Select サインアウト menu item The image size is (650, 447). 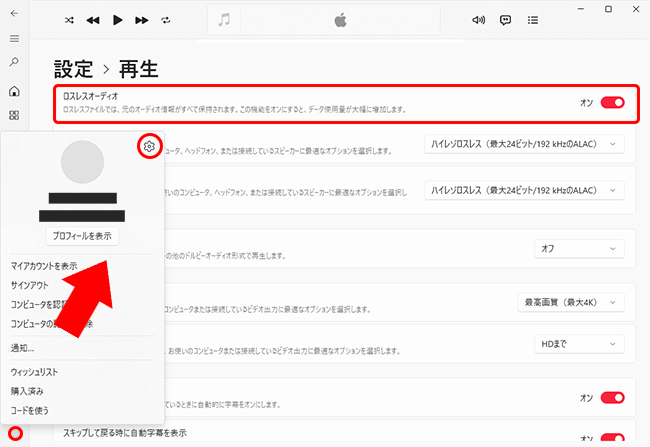tap(29, 285)
